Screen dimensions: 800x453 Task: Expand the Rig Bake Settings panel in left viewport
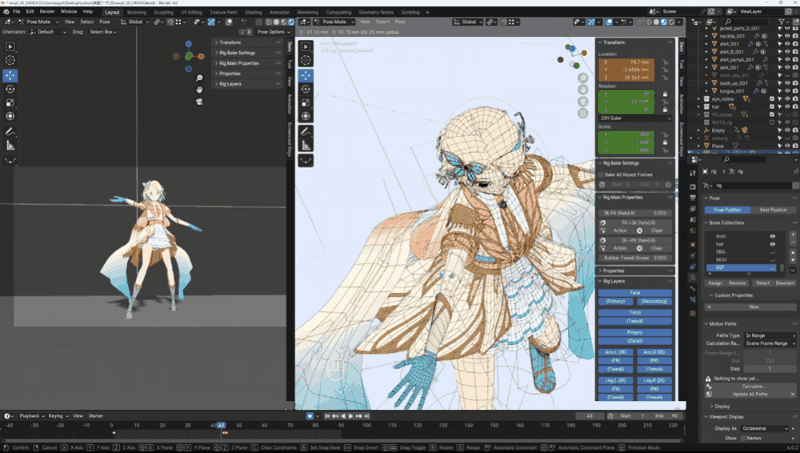238,53
